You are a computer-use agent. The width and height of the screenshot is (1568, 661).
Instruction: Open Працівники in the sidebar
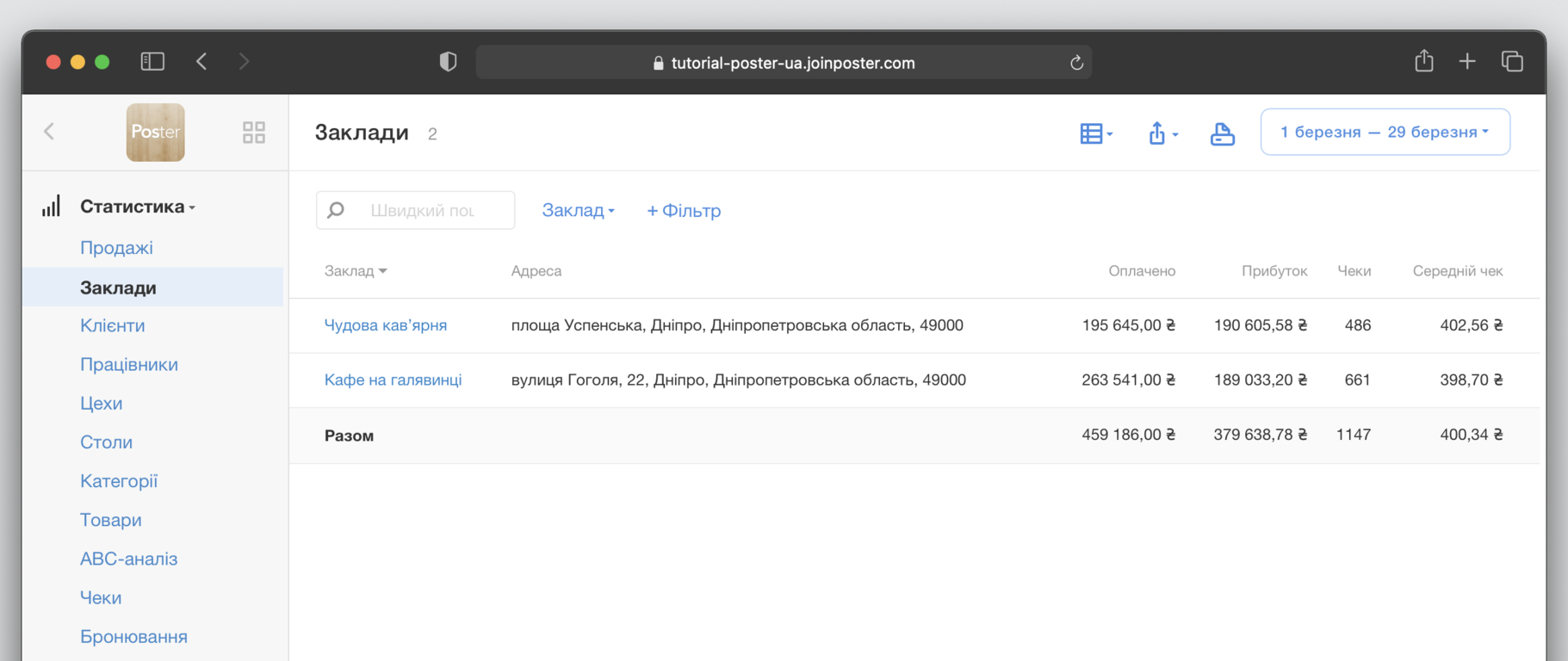click(x=129, y=364)
